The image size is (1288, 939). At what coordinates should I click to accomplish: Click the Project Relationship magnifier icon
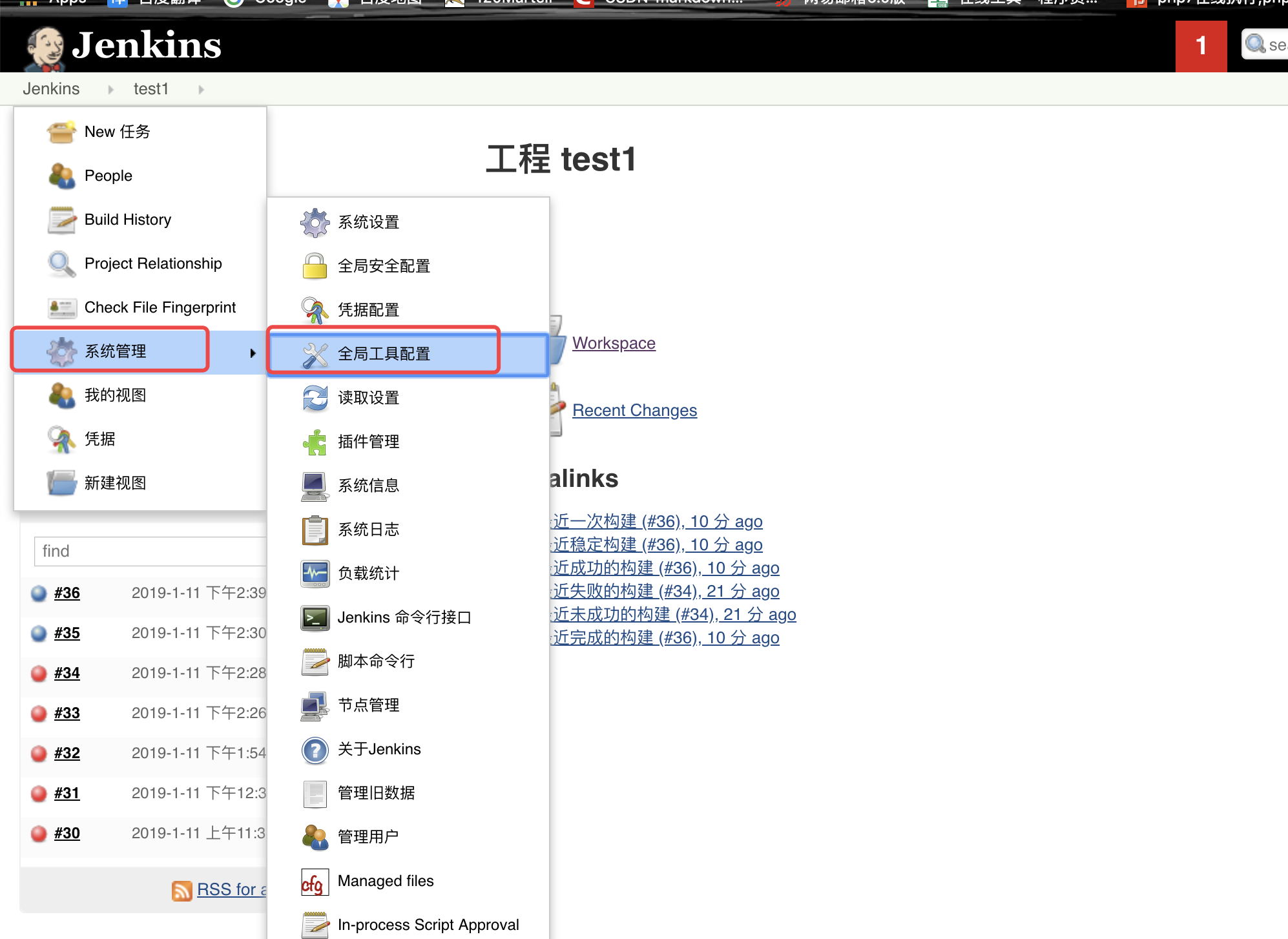61,263
